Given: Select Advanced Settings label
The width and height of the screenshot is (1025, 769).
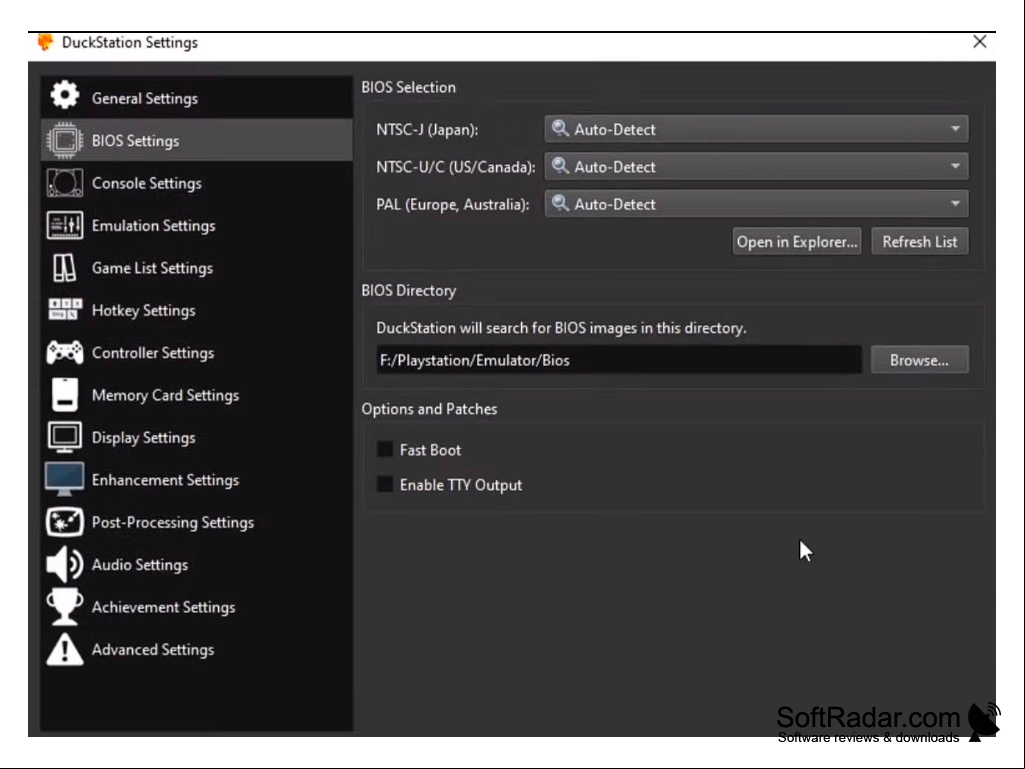Looking at the screenshot, I should 153,649.
